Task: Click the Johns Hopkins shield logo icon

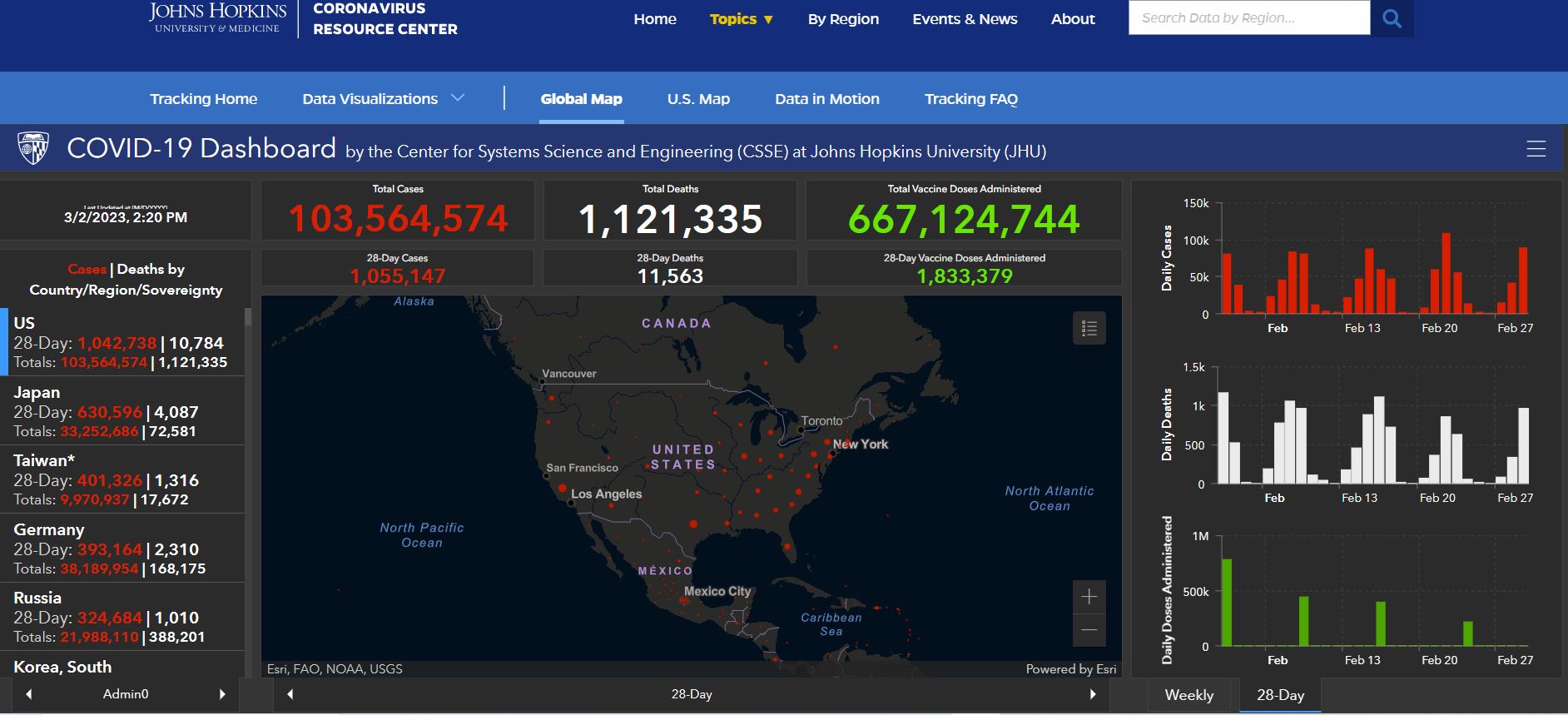Action: point(33,149)
